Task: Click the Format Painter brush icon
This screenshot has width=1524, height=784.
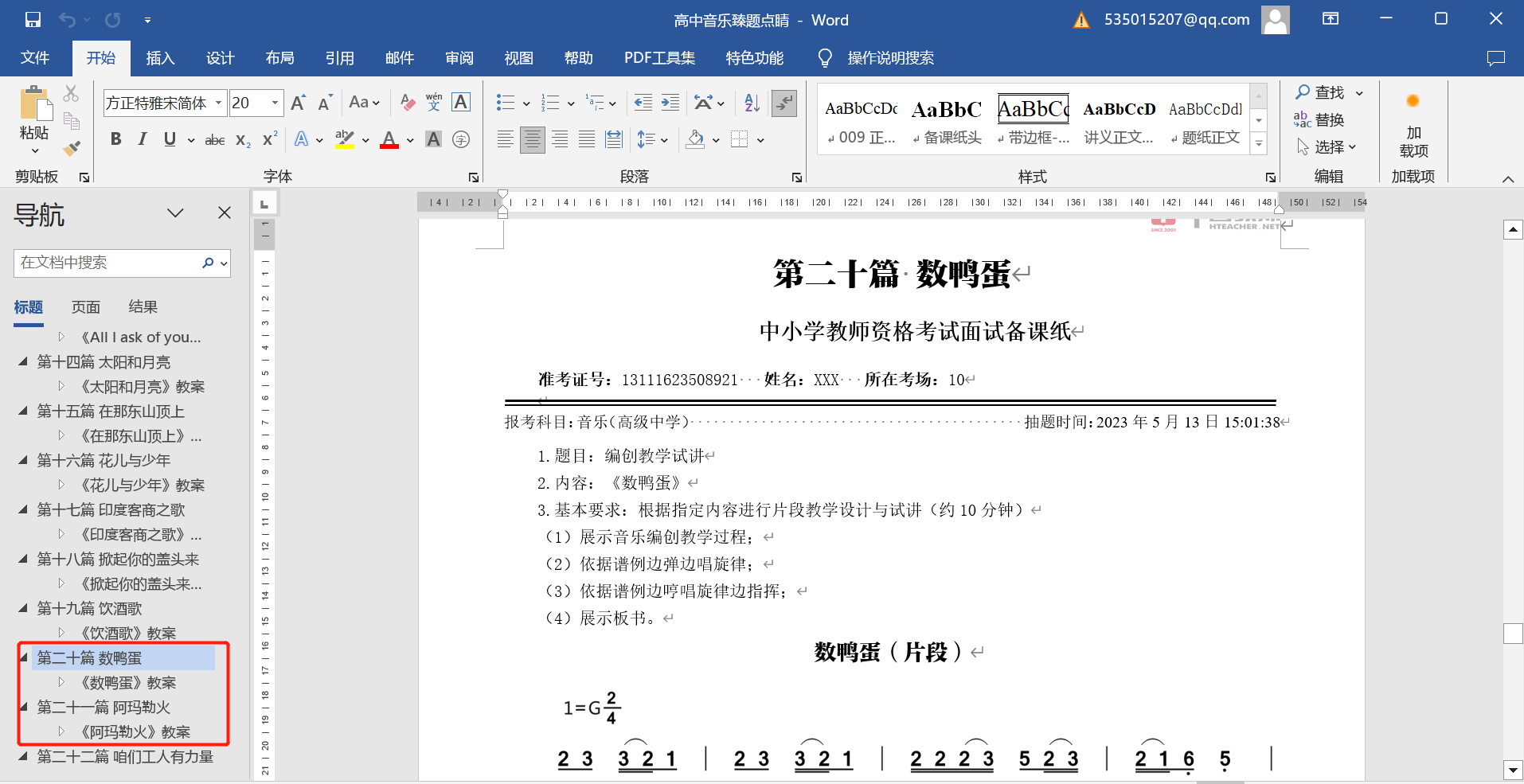Action: [x=72, y=148]
